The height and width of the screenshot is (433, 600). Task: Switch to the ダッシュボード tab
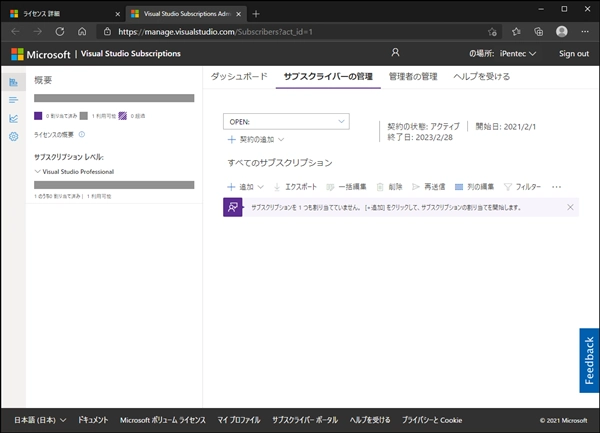tap(239, 77)
